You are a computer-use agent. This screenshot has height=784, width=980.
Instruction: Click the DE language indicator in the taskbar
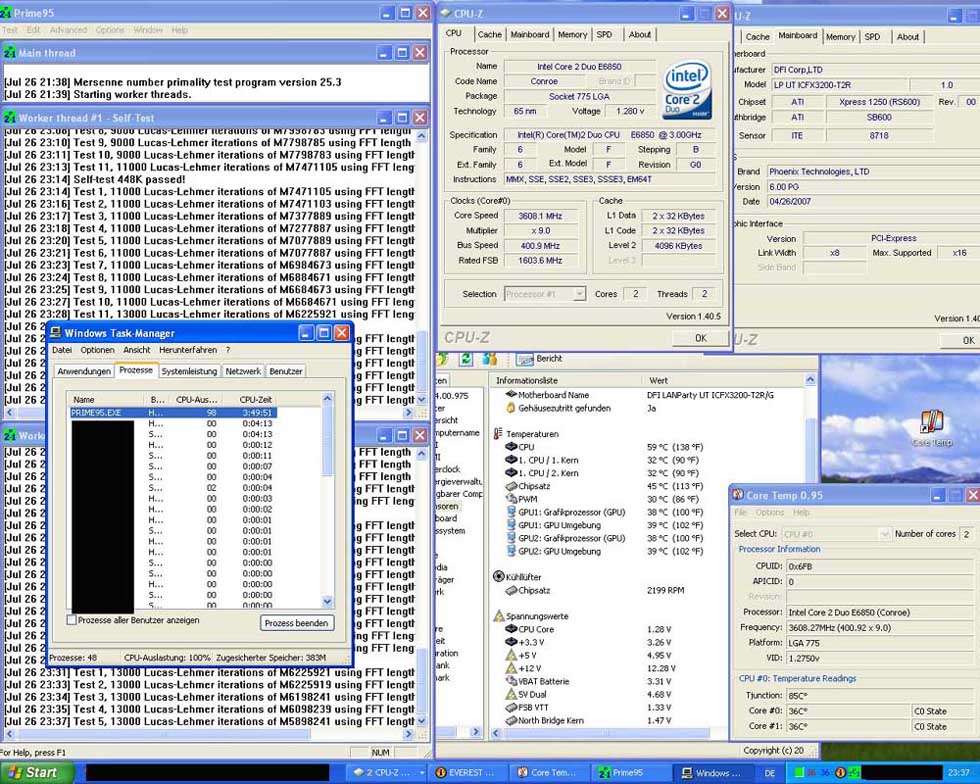coord(770,773)
